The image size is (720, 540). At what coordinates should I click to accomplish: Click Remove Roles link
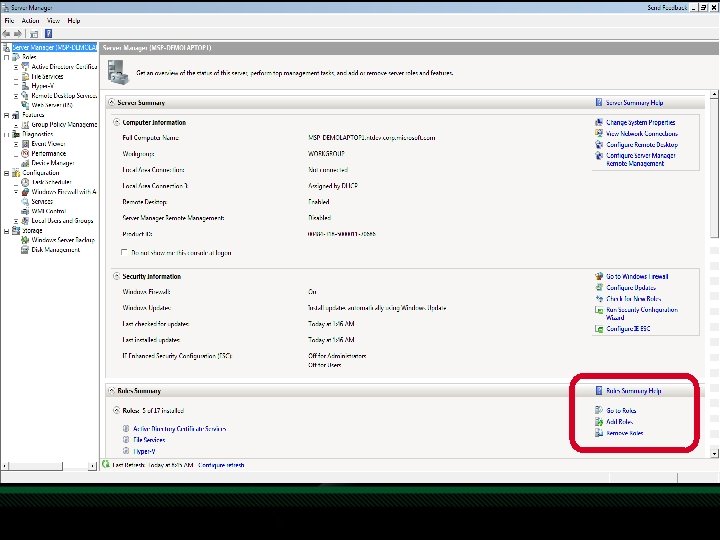tap(624, 433)
